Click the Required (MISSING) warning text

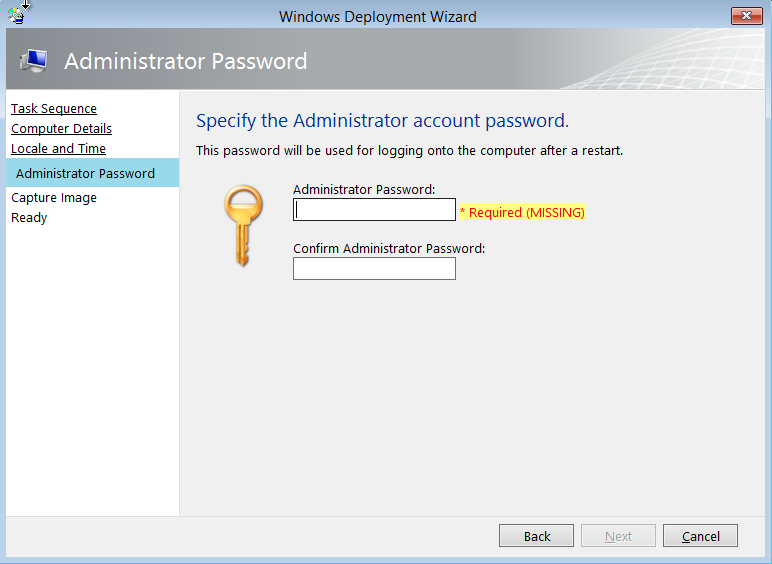522,212
